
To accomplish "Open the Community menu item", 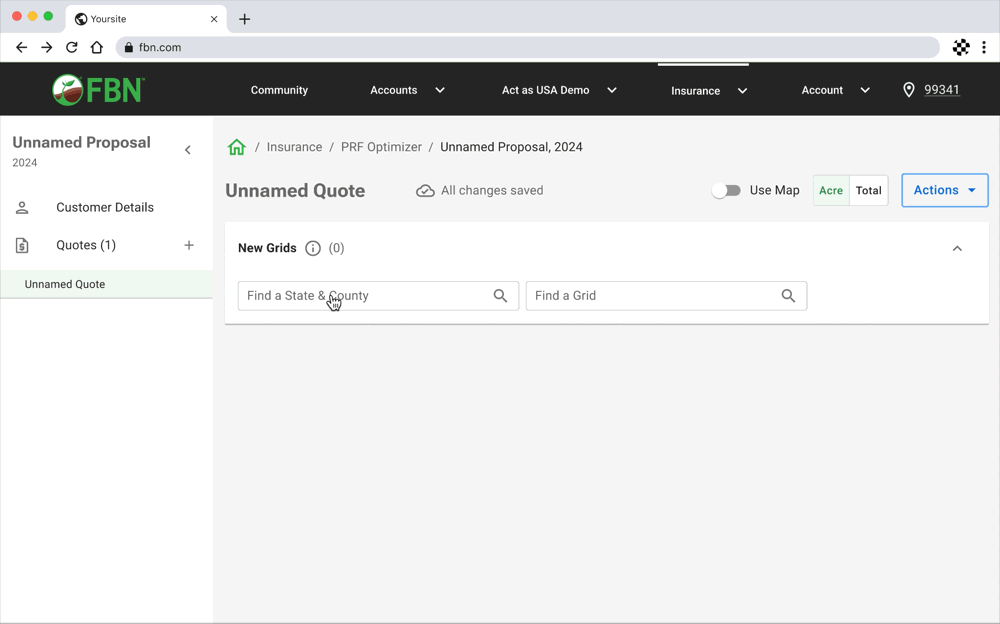I will [279, 90].
